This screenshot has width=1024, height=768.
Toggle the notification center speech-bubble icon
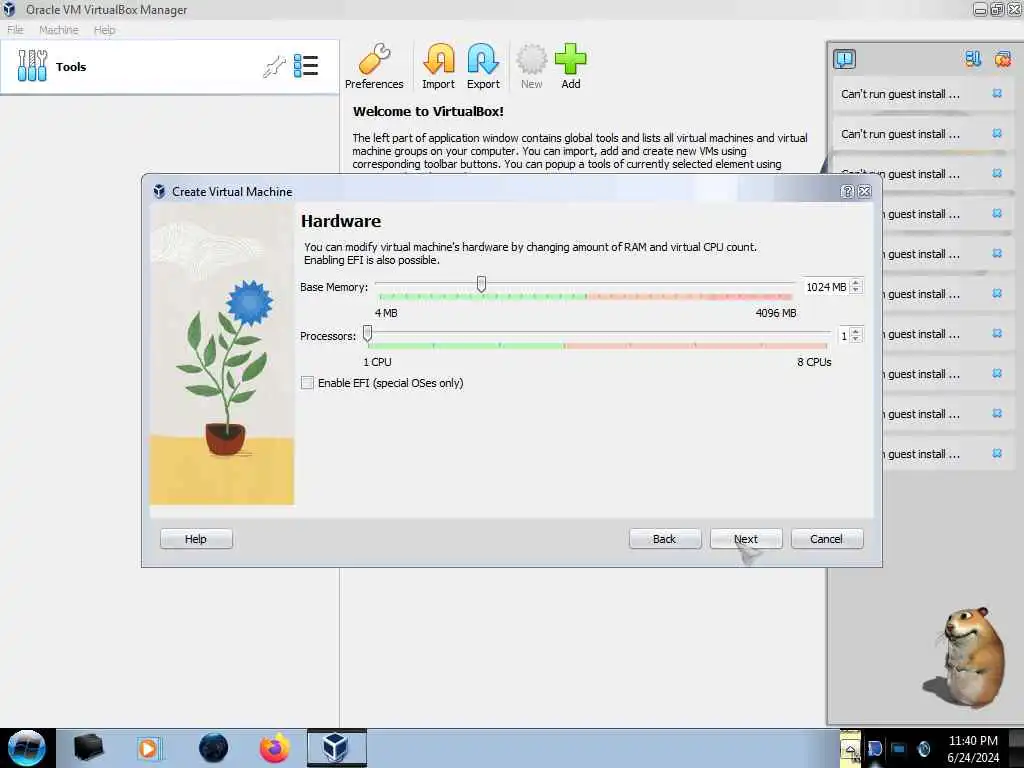tap(844, 59)
